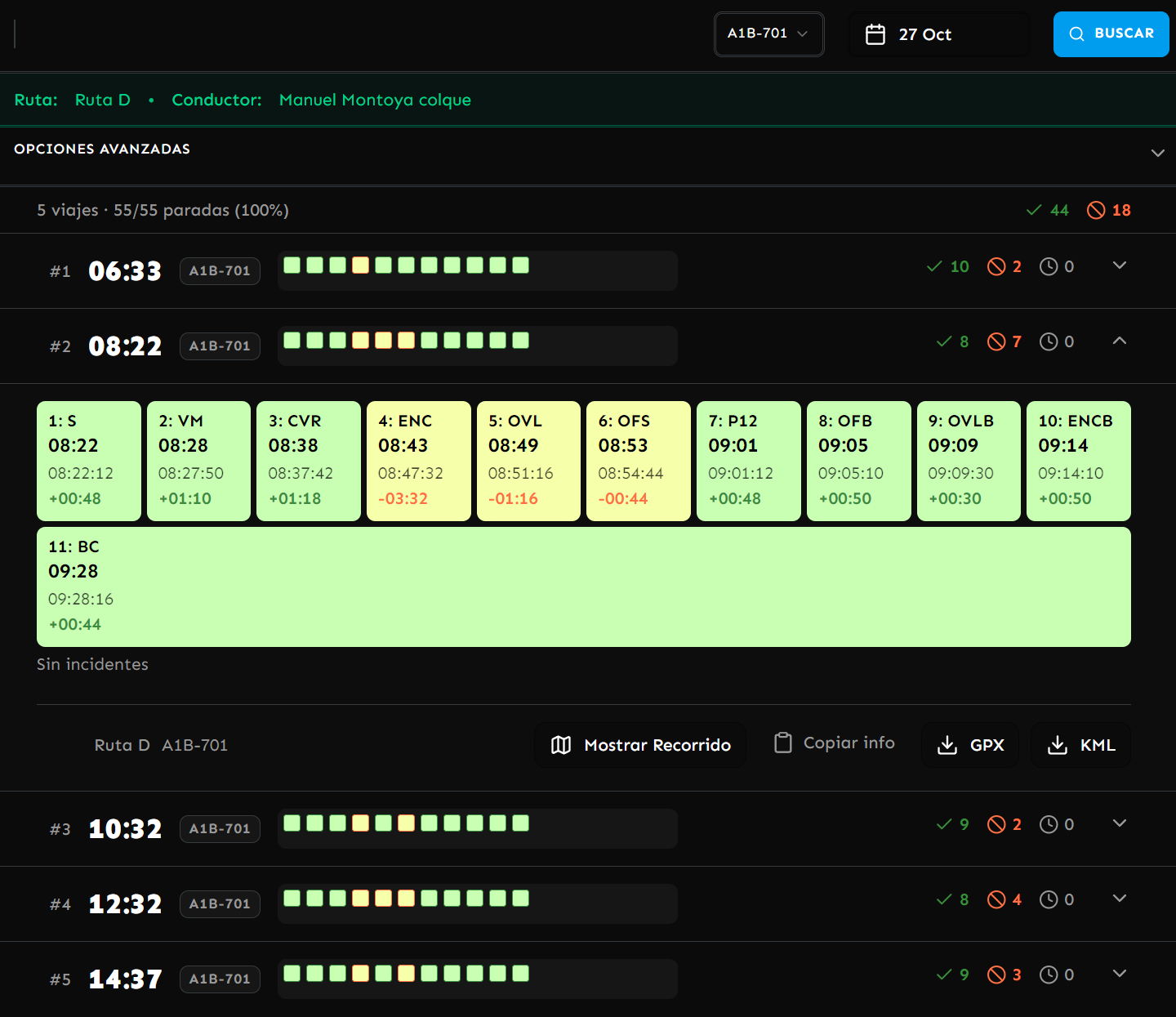Click the clock icon in trip 12:32 row
This screenshot has width=1176, height=1017.
point(1049,899)
